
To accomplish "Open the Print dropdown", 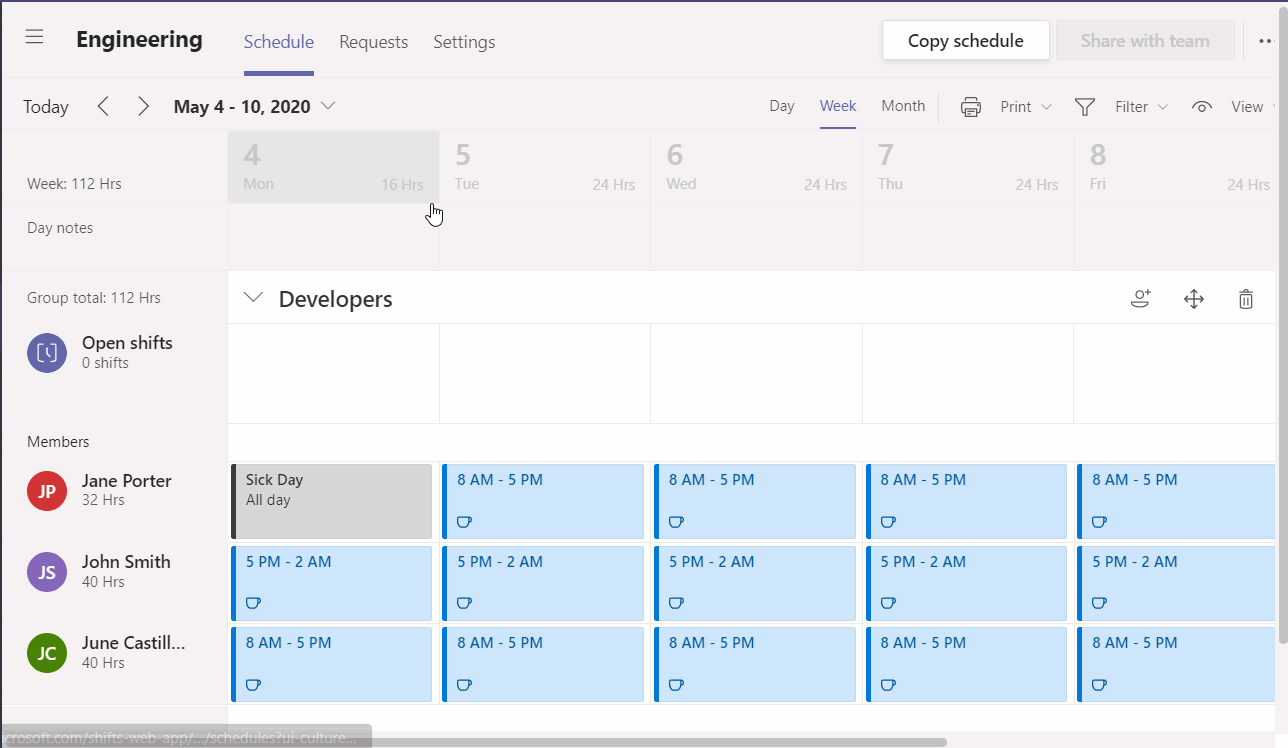I will pos(1027,107).
